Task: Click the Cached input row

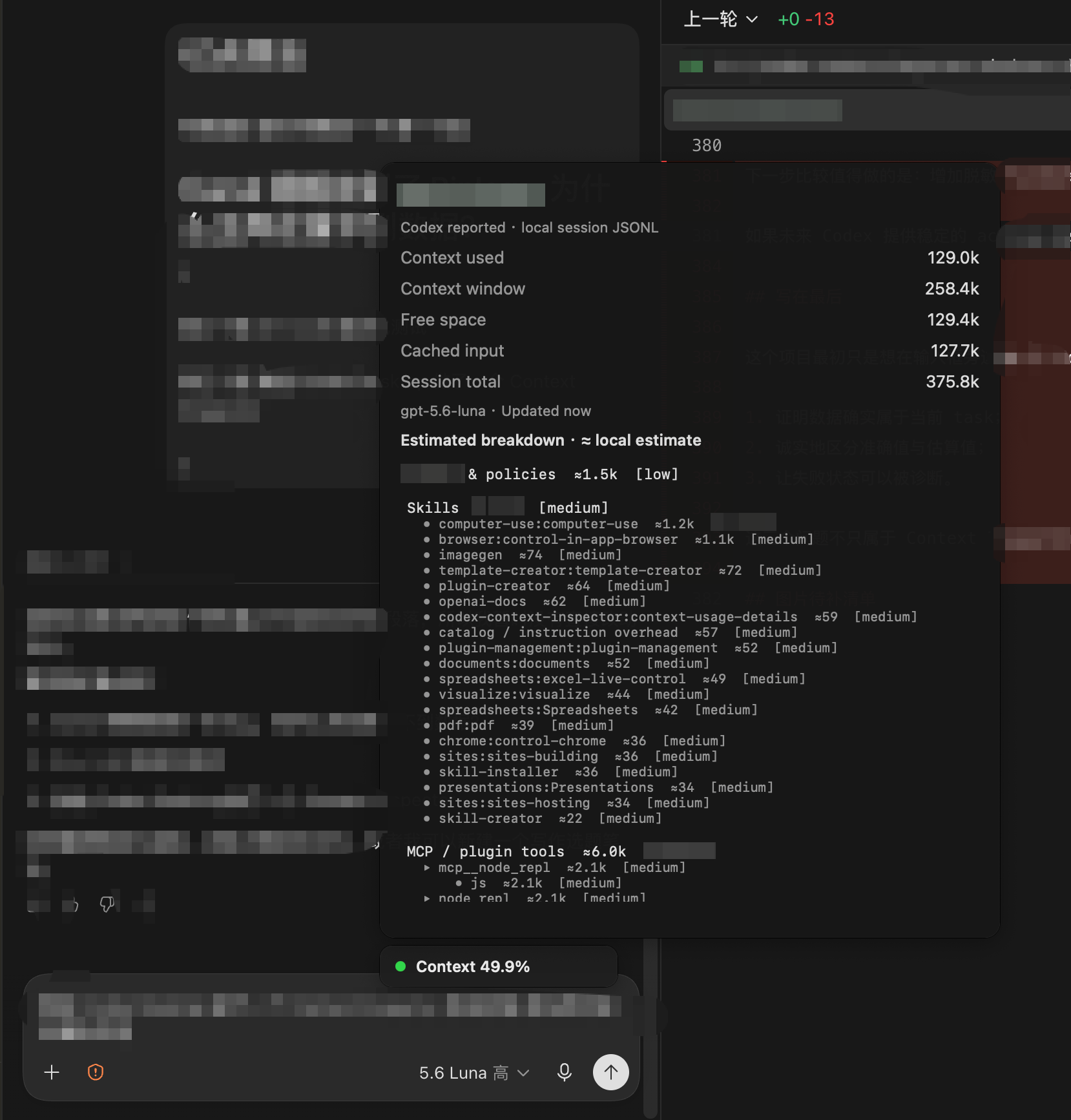Action: click(x=689, y=351)
